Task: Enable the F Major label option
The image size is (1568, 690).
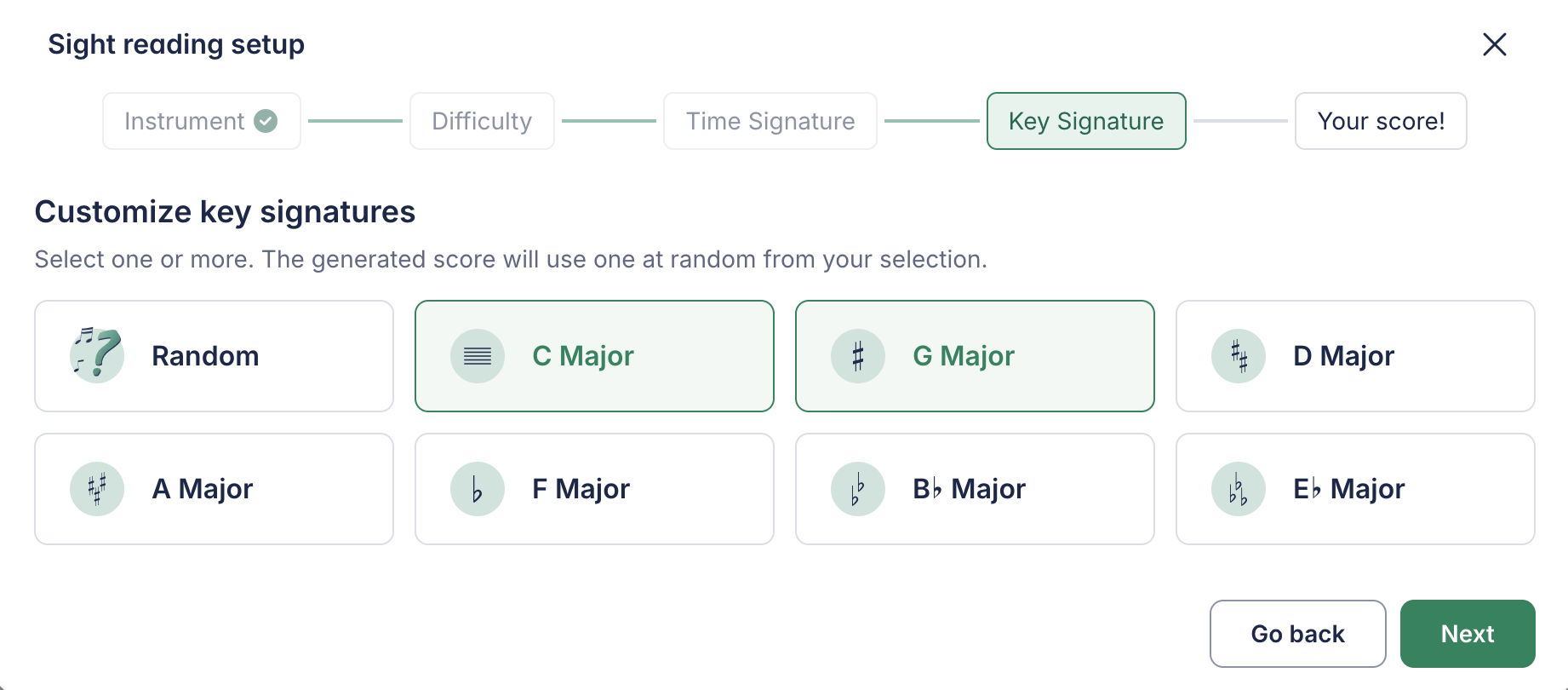Action: tap(581, 489)
